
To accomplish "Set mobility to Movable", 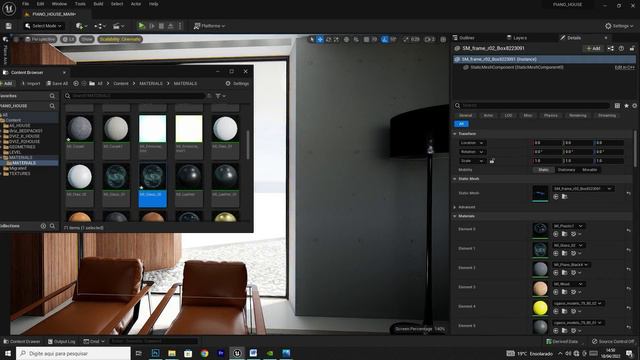I will tap(589, 170).
